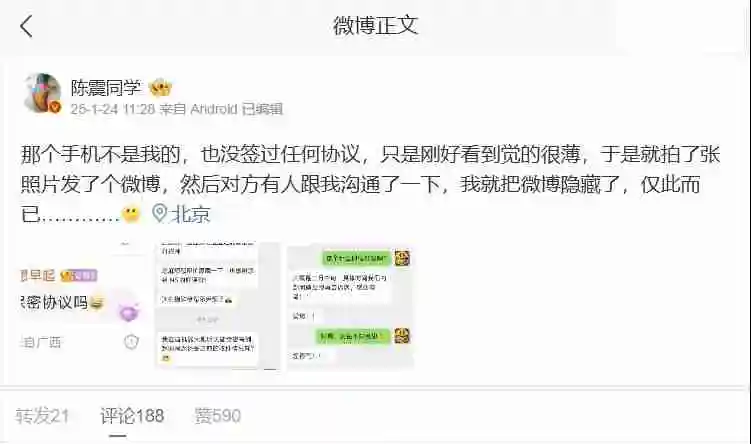Open 陈震同学's profile avatar
The width and height of the screenshot is (751, 444).
43,93
